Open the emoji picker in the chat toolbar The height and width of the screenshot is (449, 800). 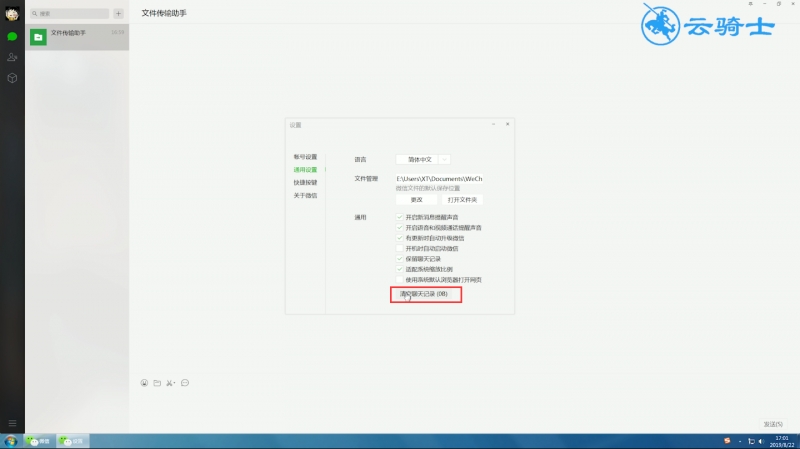(144, 383)
